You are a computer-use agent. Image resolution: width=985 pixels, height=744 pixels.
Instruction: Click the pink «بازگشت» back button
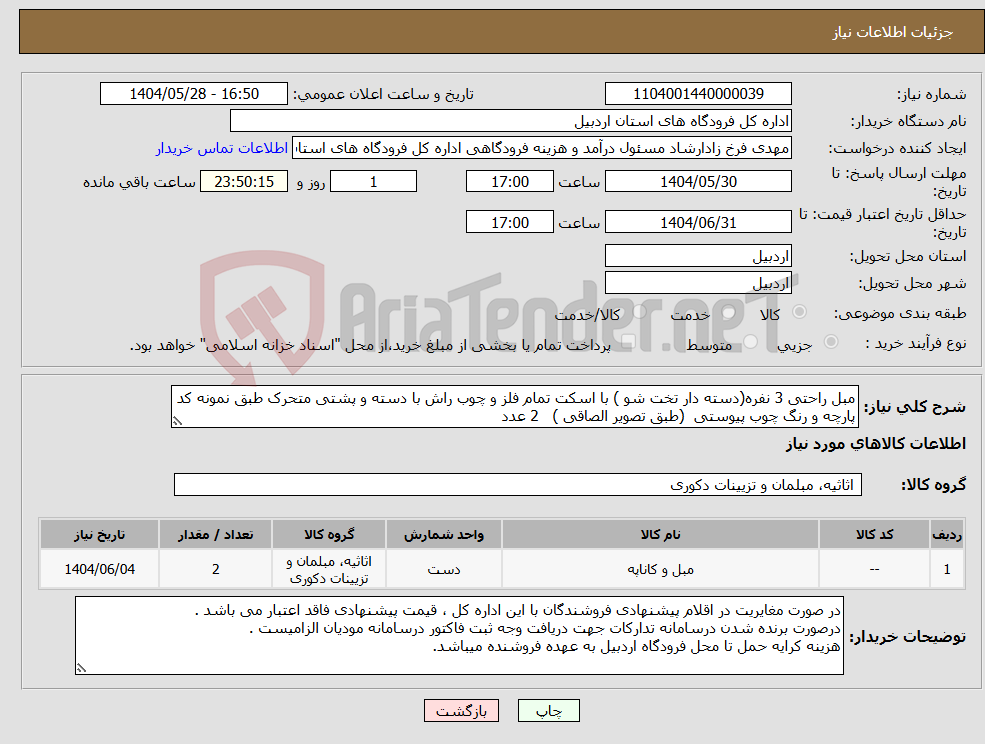tap(461, 710)
